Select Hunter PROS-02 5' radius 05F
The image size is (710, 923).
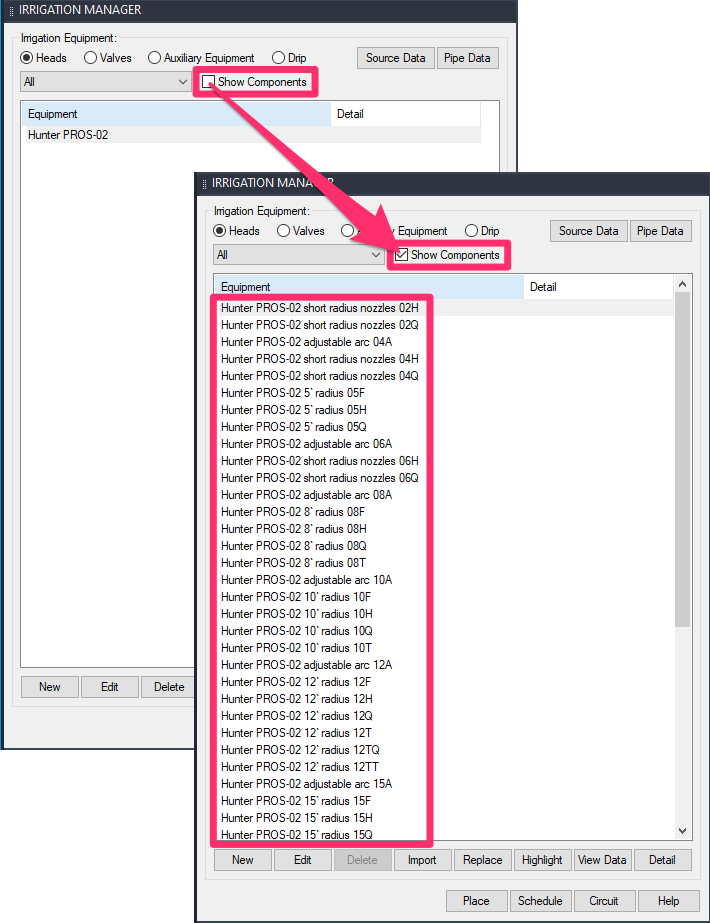pyautogui.click(x=293, y=393)
